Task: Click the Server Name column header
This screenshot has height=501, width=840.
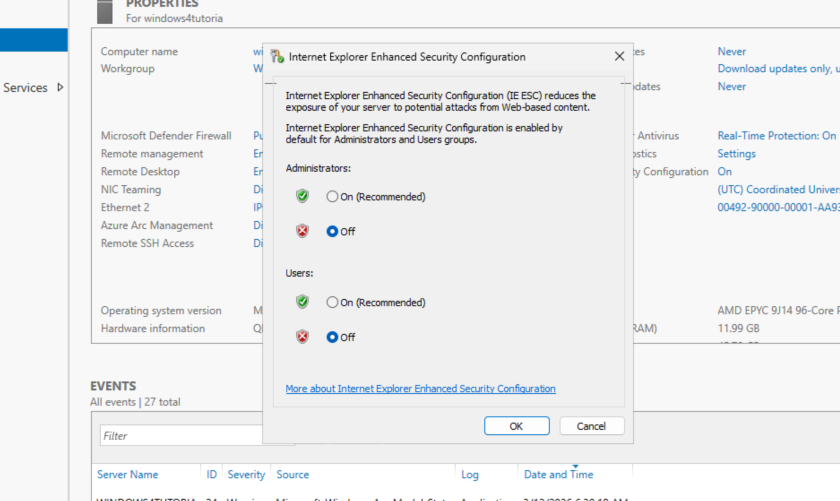Action: point(127,474)
